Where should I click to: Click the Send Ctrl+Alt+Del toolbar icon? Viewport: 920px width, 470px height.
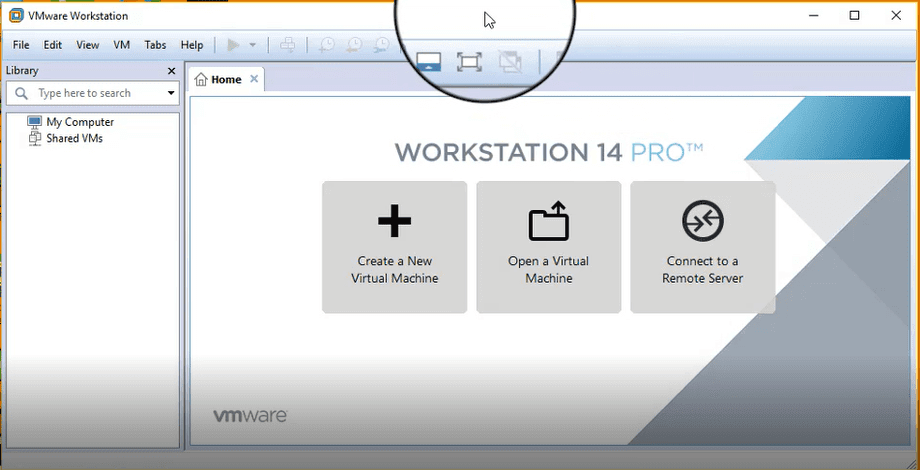[x=287, y=45]
